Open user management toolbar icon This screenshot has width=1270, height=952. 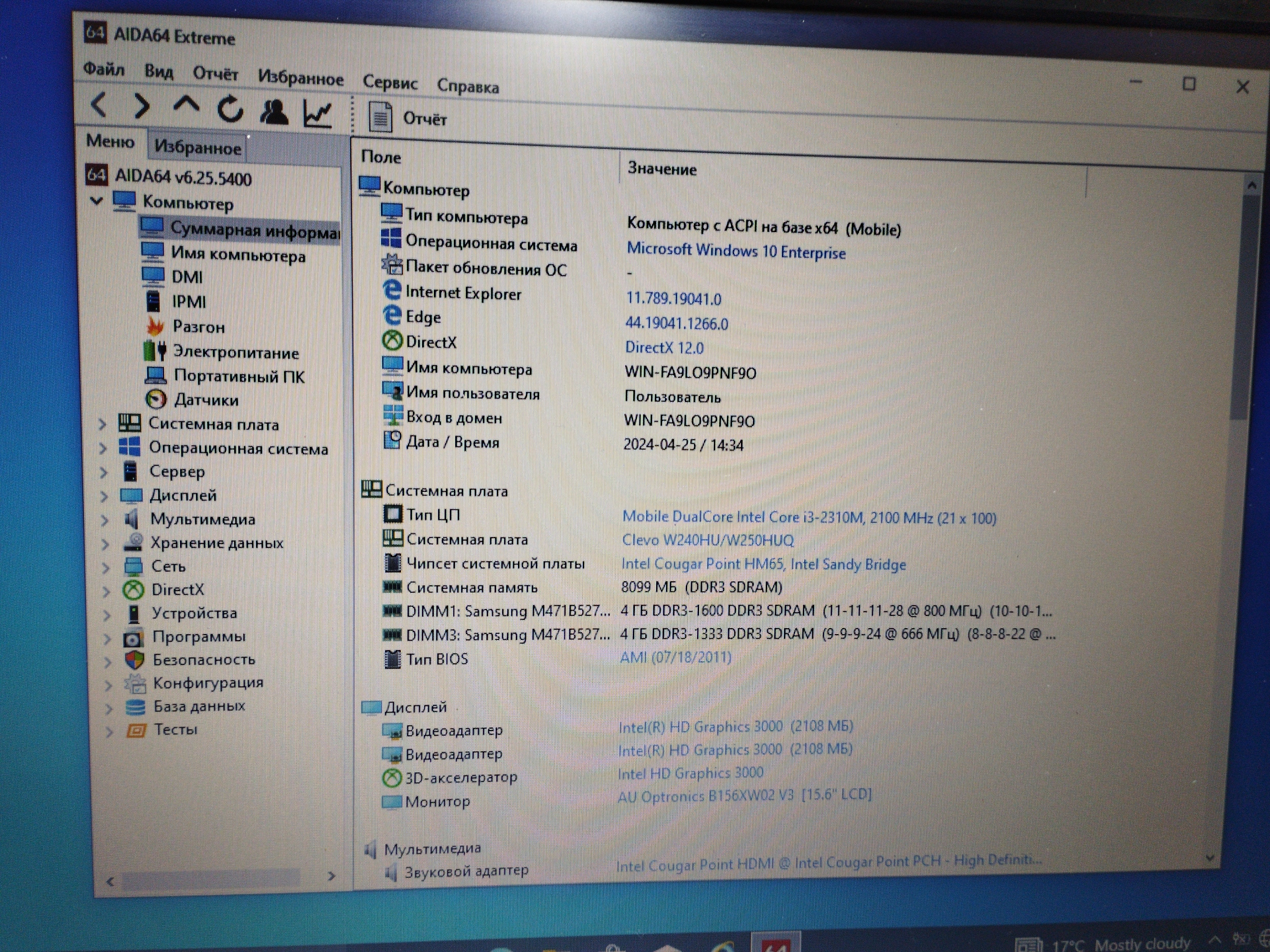273,112
